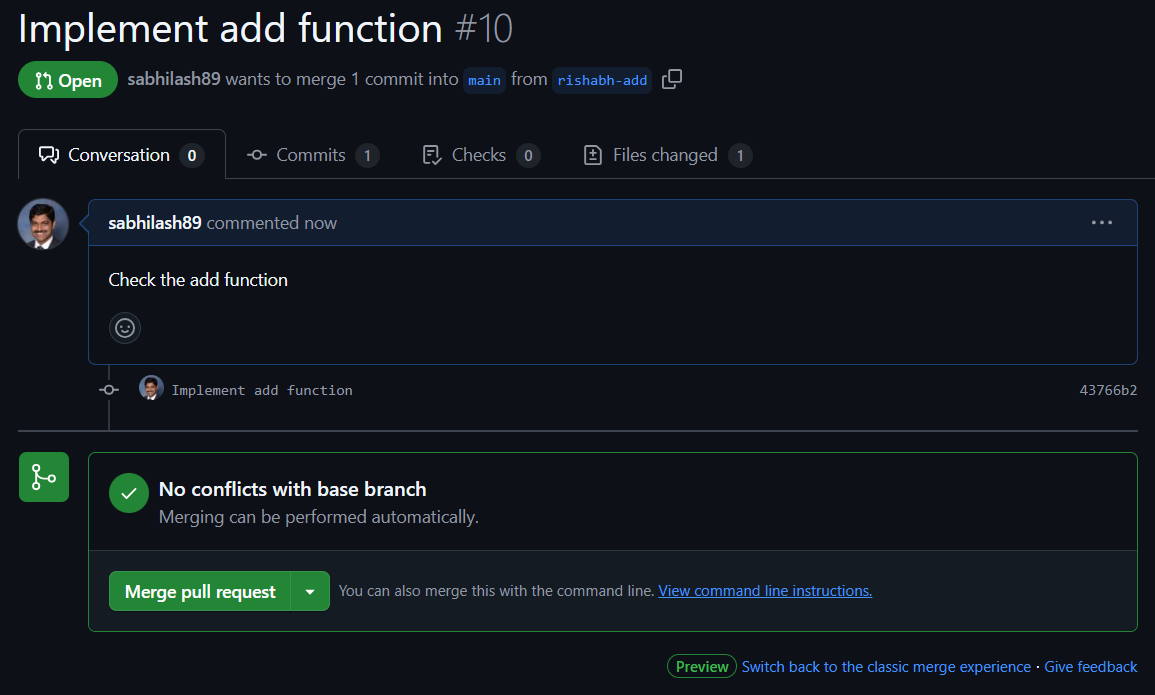Copy the rishabh-add branch name icon

[672, 79]
